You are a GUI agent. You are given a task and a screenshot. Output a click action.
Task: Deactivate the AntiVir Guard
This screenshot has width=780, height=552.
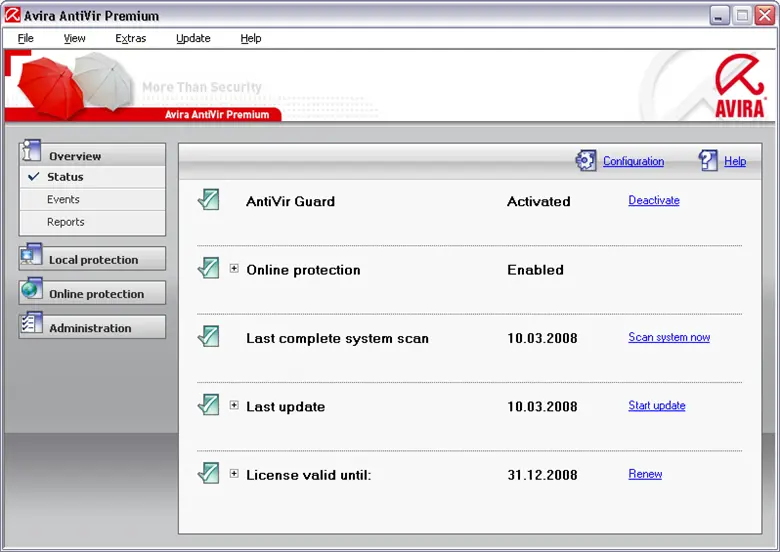pos(653,200)
